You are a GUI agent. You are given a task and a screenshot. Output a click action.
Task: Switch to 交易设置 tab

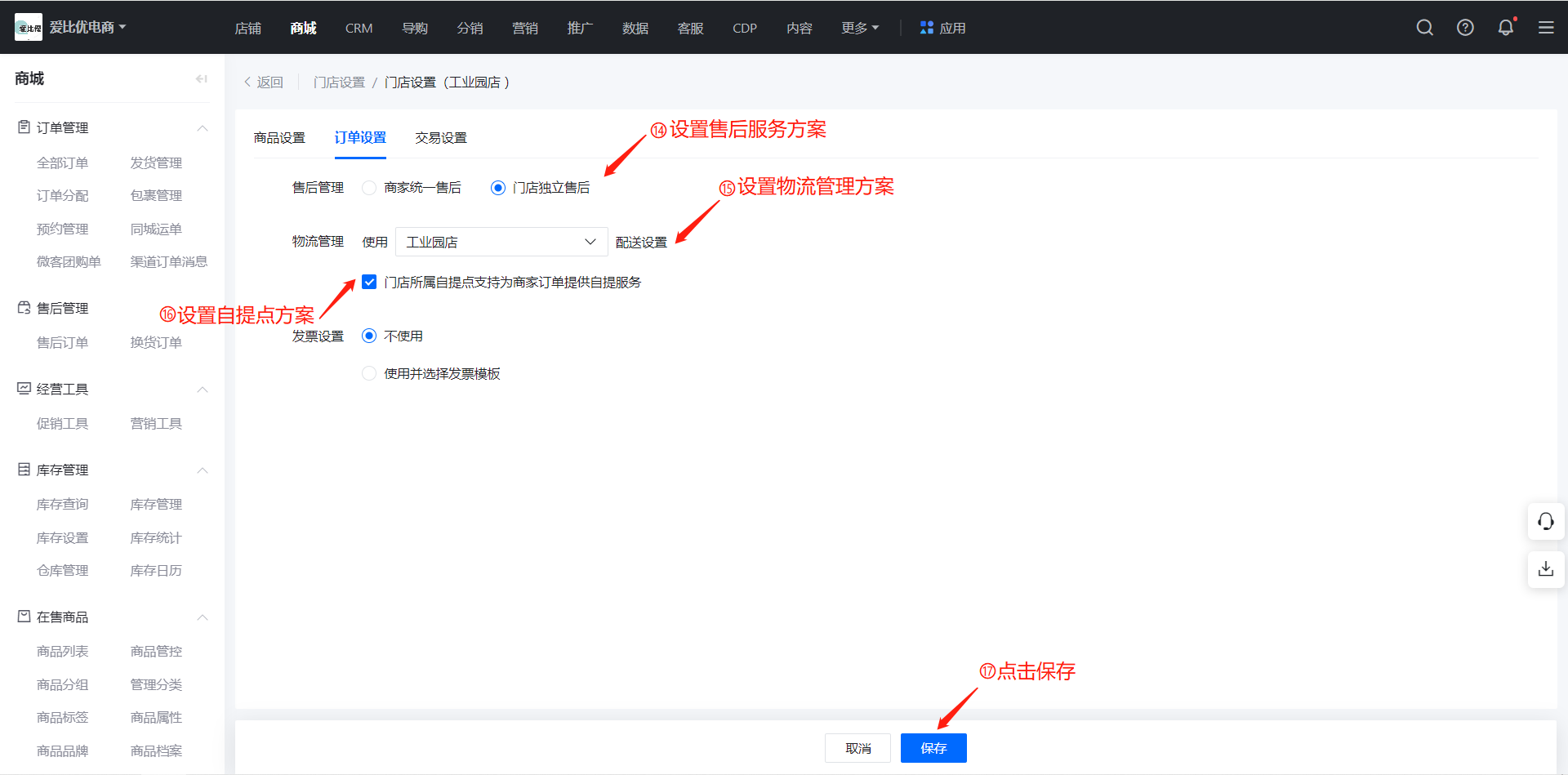tap(441, 138)
